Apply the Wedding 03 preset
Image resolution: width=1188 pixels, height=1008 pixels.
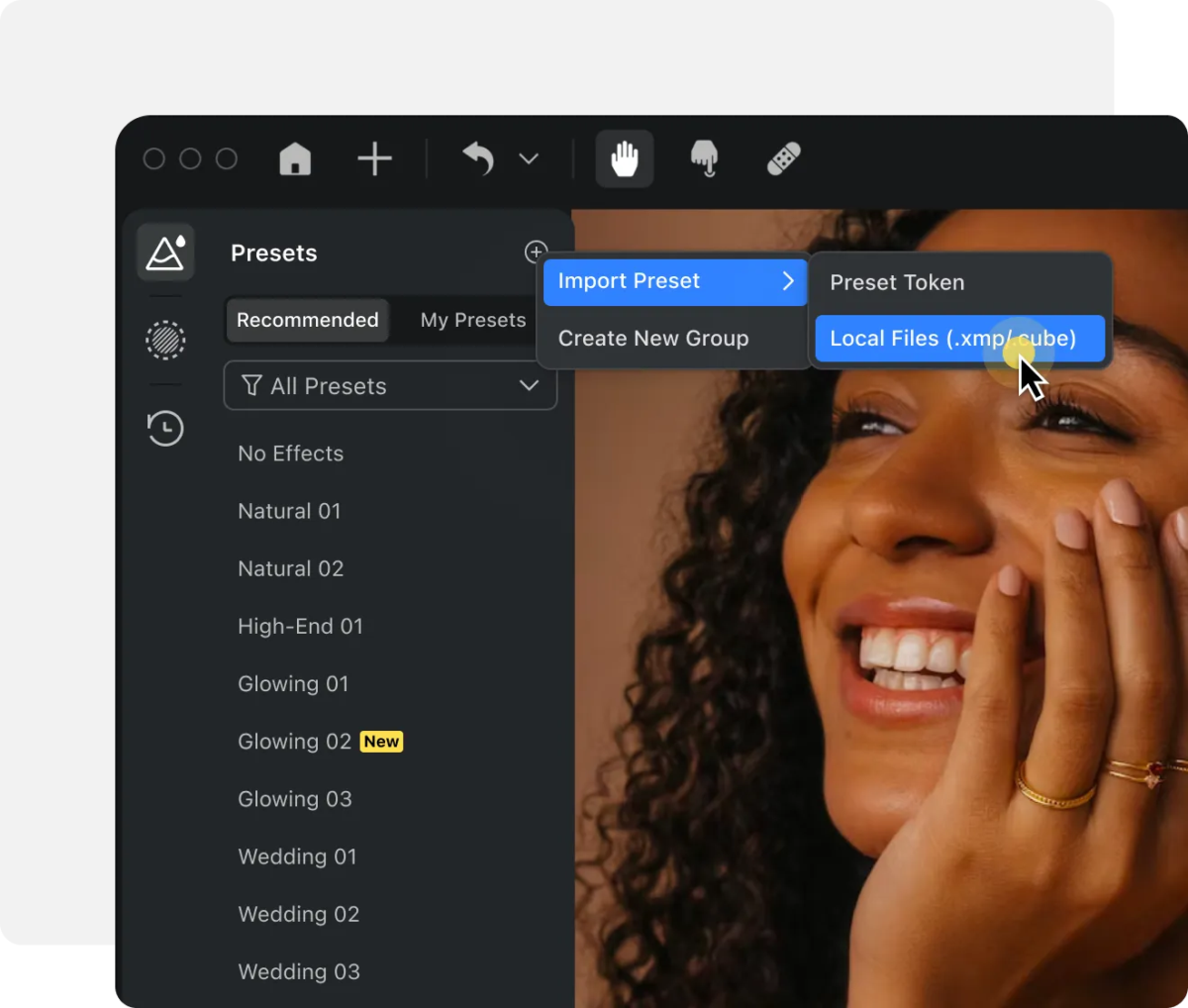(x=299, y=971)
